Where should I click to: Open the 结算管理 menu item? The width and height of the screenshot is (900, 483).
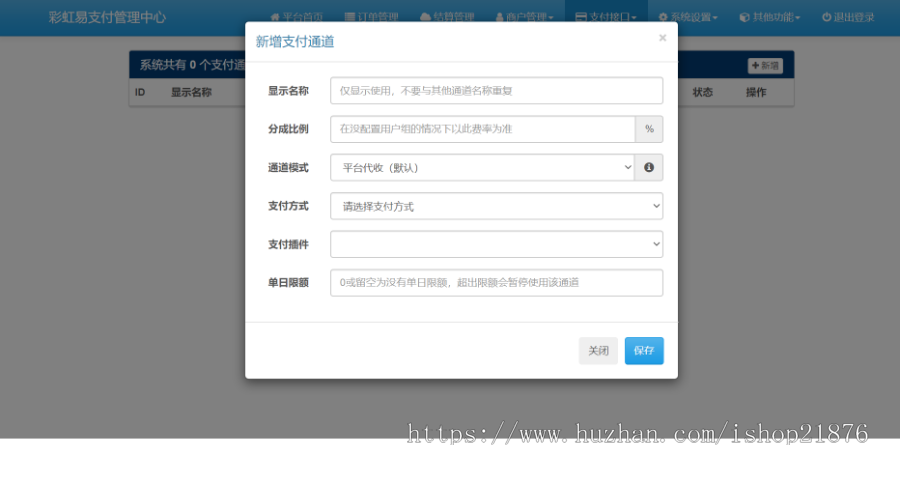point(447,17)
